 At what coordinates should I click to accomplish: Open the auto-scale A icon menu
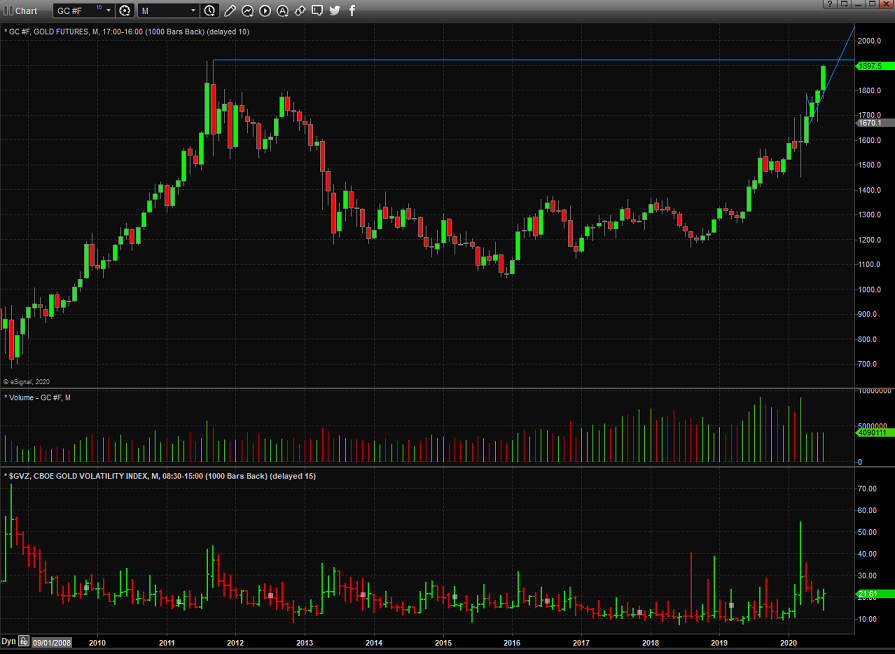[x=283, y=10]
